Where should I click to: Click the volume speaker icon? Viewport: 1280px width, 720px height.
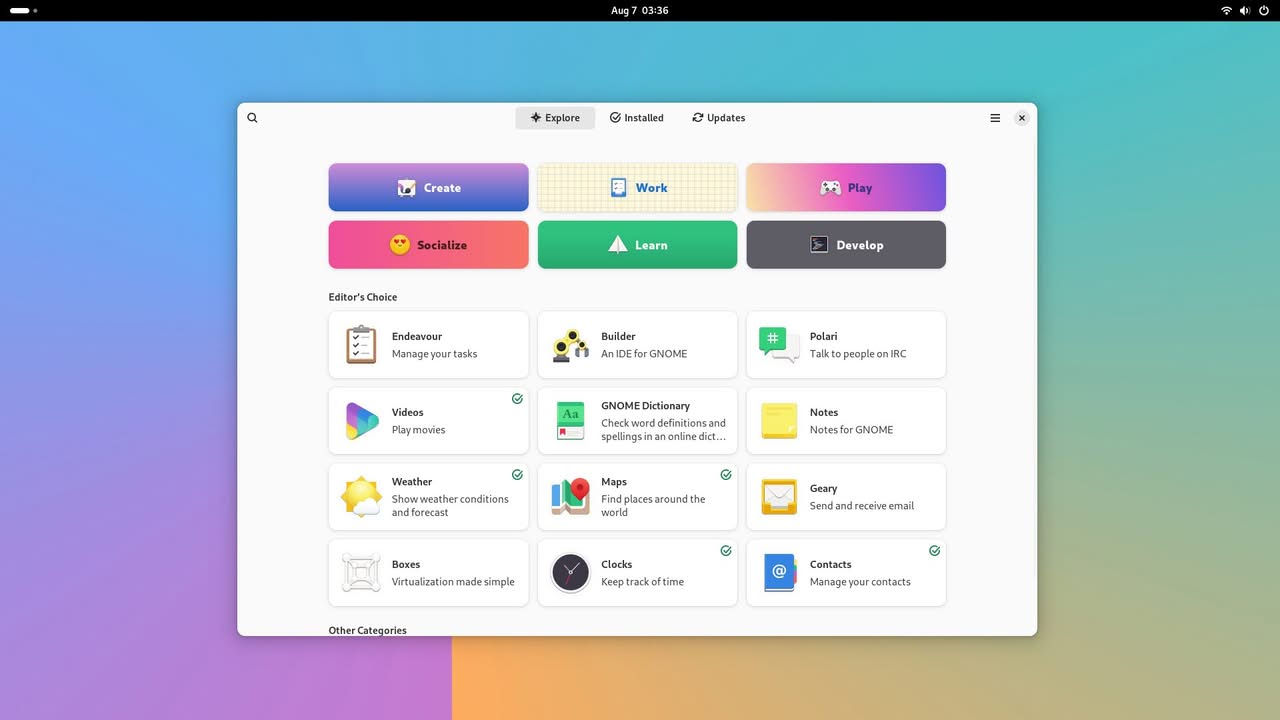click(x=1245, y=10)
